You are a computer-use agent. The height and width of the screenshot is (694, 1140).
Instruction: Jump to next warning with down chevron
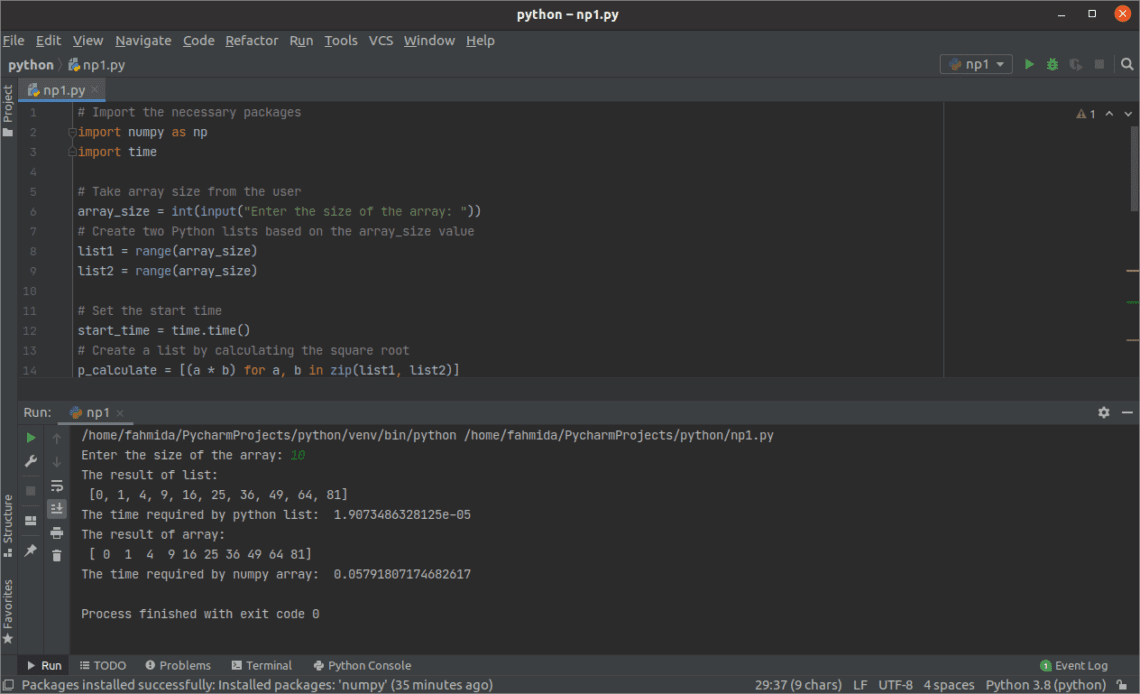click(1128, 114)
